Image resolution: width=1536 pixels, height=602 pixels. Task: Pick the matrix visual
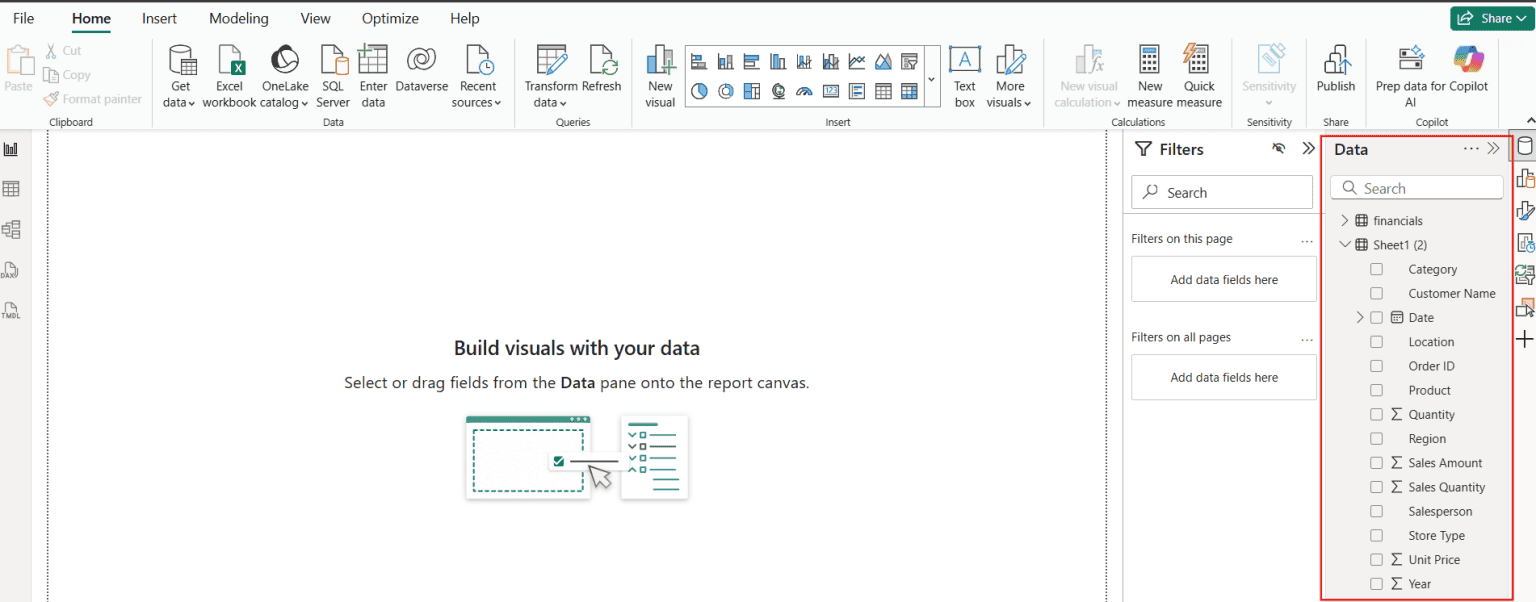coord(909,91)
